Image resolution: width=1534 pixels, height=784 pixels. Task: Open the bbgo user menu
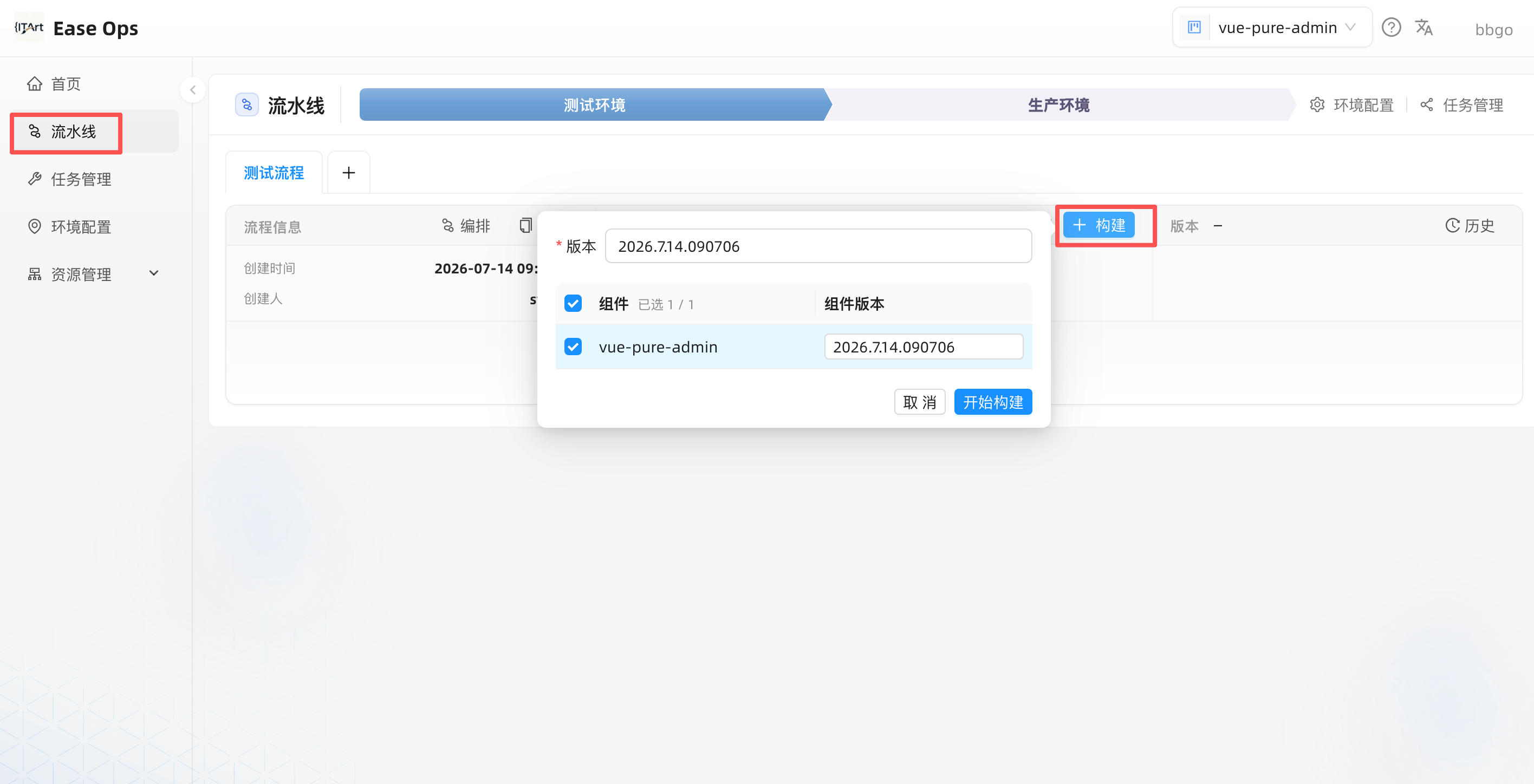1493,29
